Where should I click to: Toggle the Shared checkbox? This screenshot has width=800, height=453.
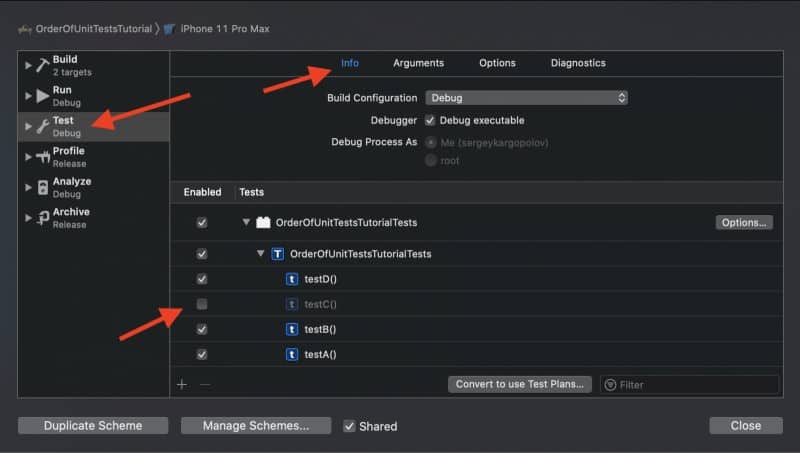coord(349,426)
